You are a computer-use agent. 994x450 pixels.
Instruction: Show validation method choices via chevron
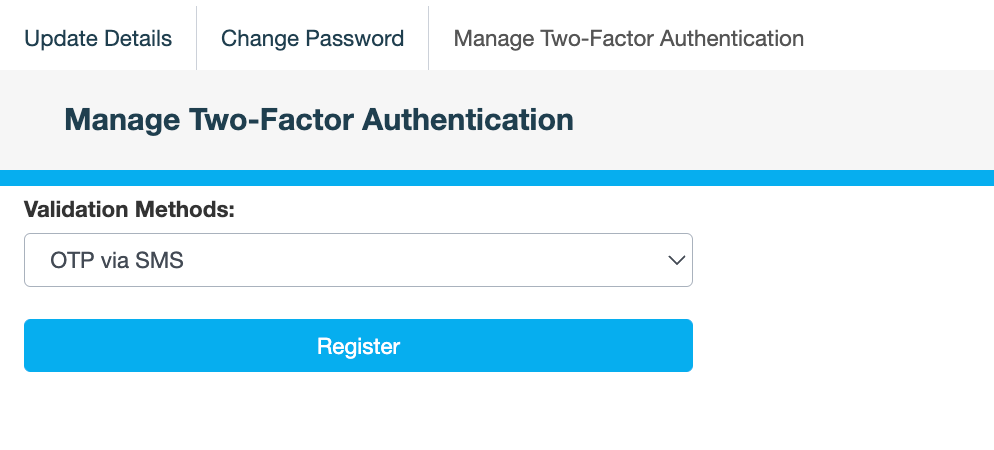[x=676, y=260]
